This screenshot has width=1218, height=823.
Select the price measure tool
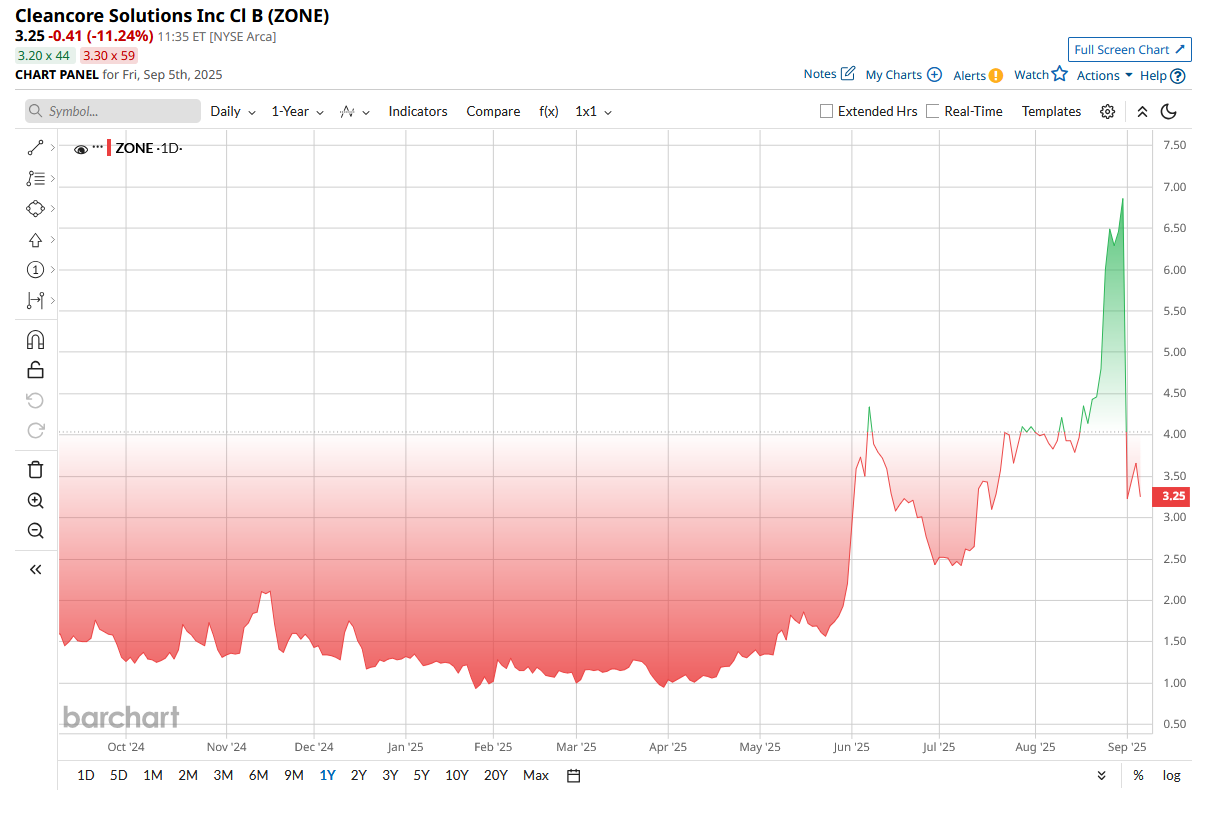click(x=35, y=300)
